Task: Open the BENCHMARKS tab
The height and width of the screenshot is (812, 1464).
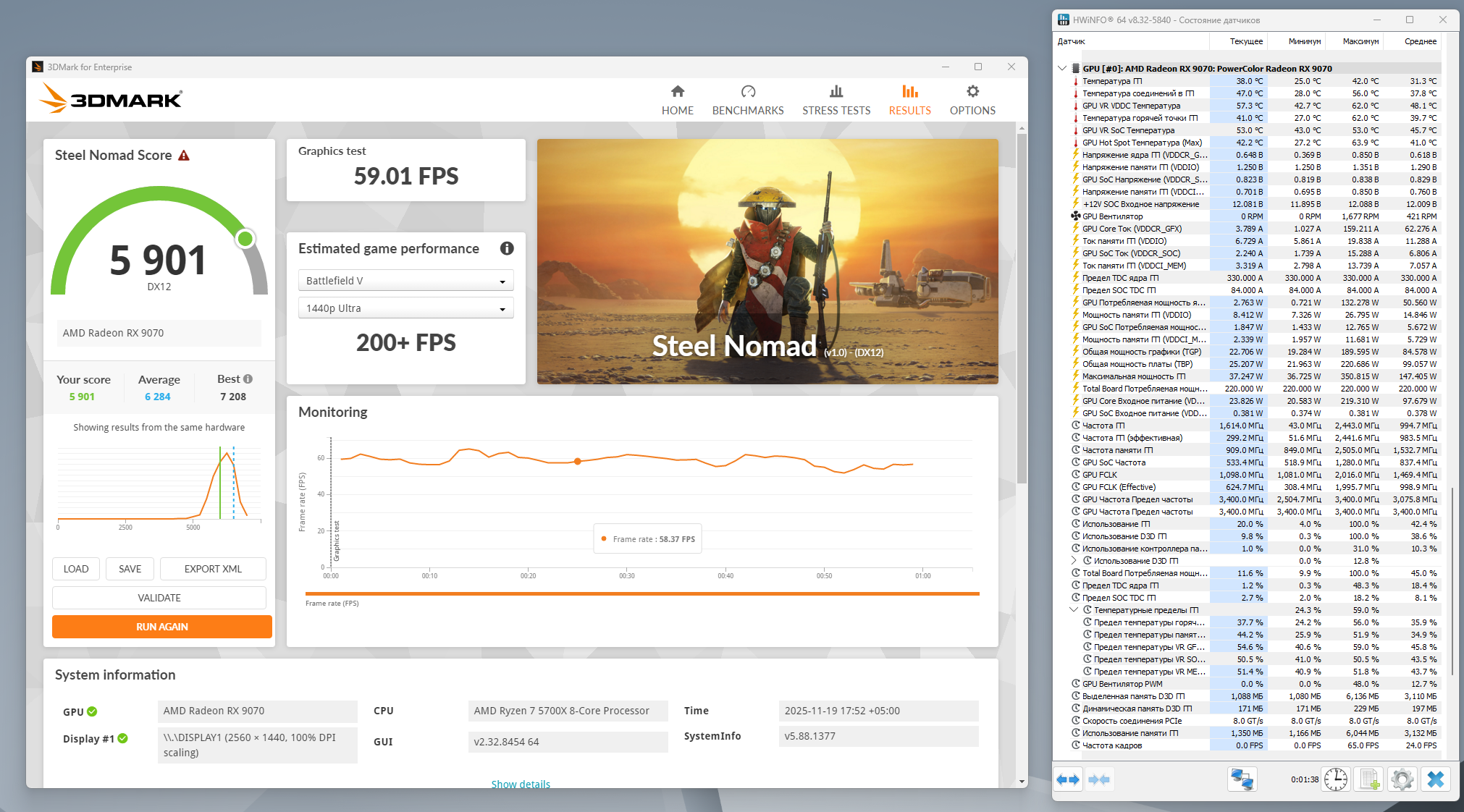Action: [x=748, y=100]
